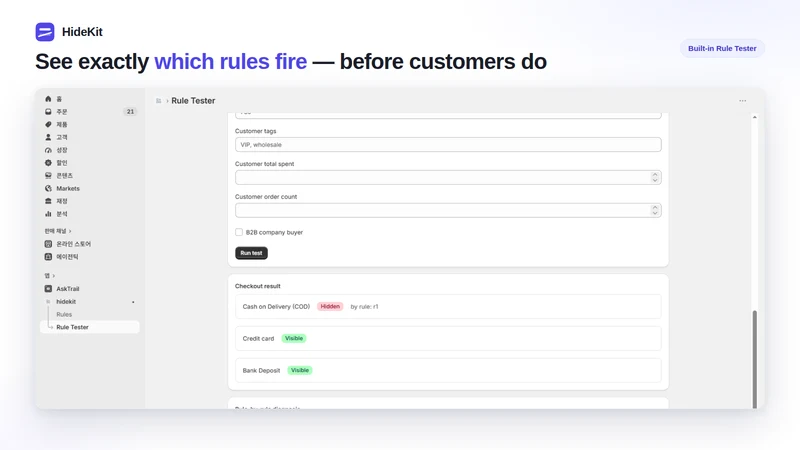
Task: Click the orders count badge 21
Action: pyautogui.click(x=130, y=112)
